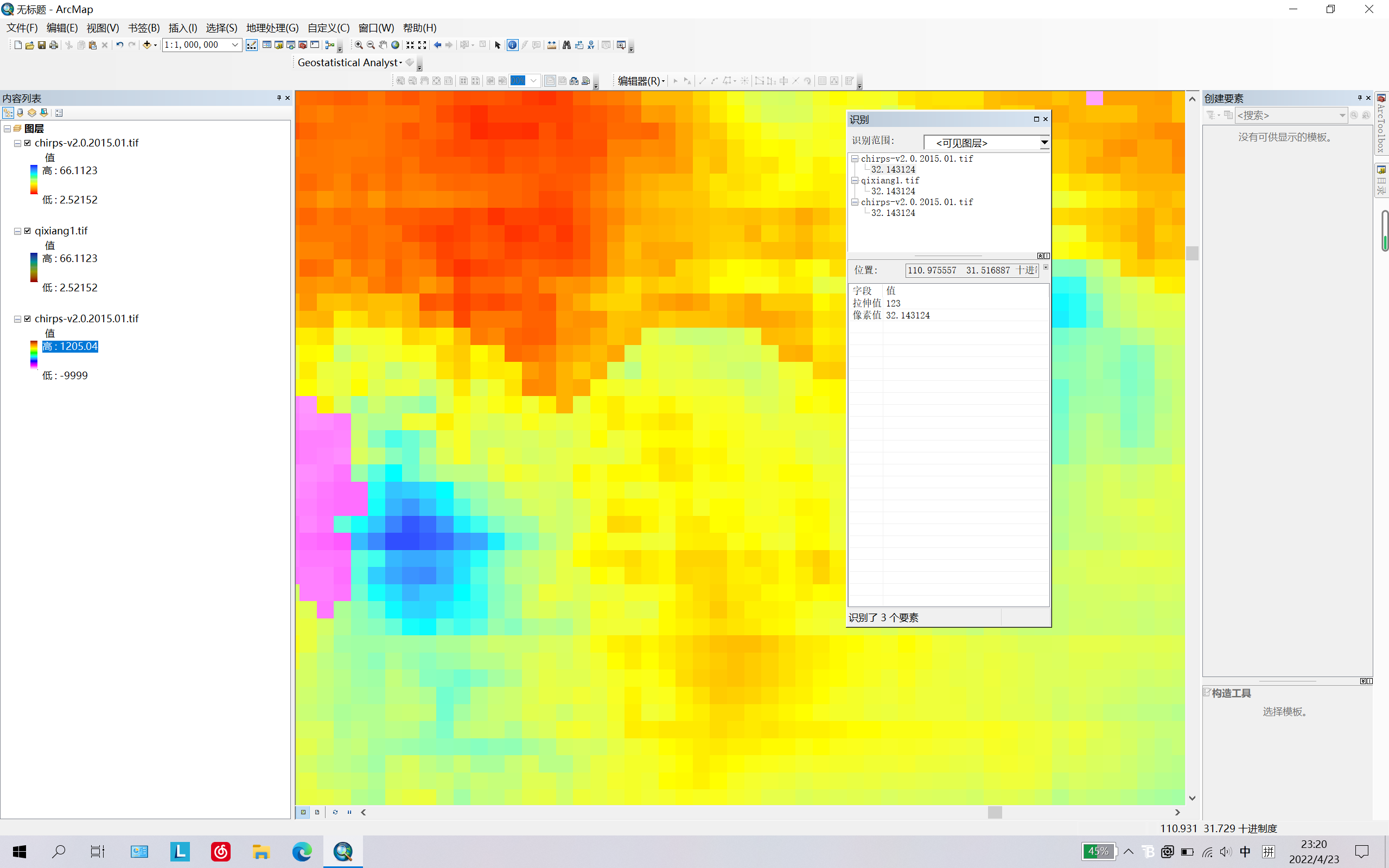Viewport: 1389px width, 868px height.
Task: Toggle the top chirps-v2.0.2015.01.tif layer checkbox
Action: [28, 143]
